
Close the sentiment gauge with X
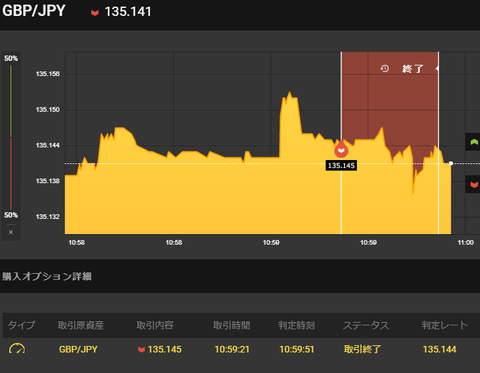click(x=11, y=232)
